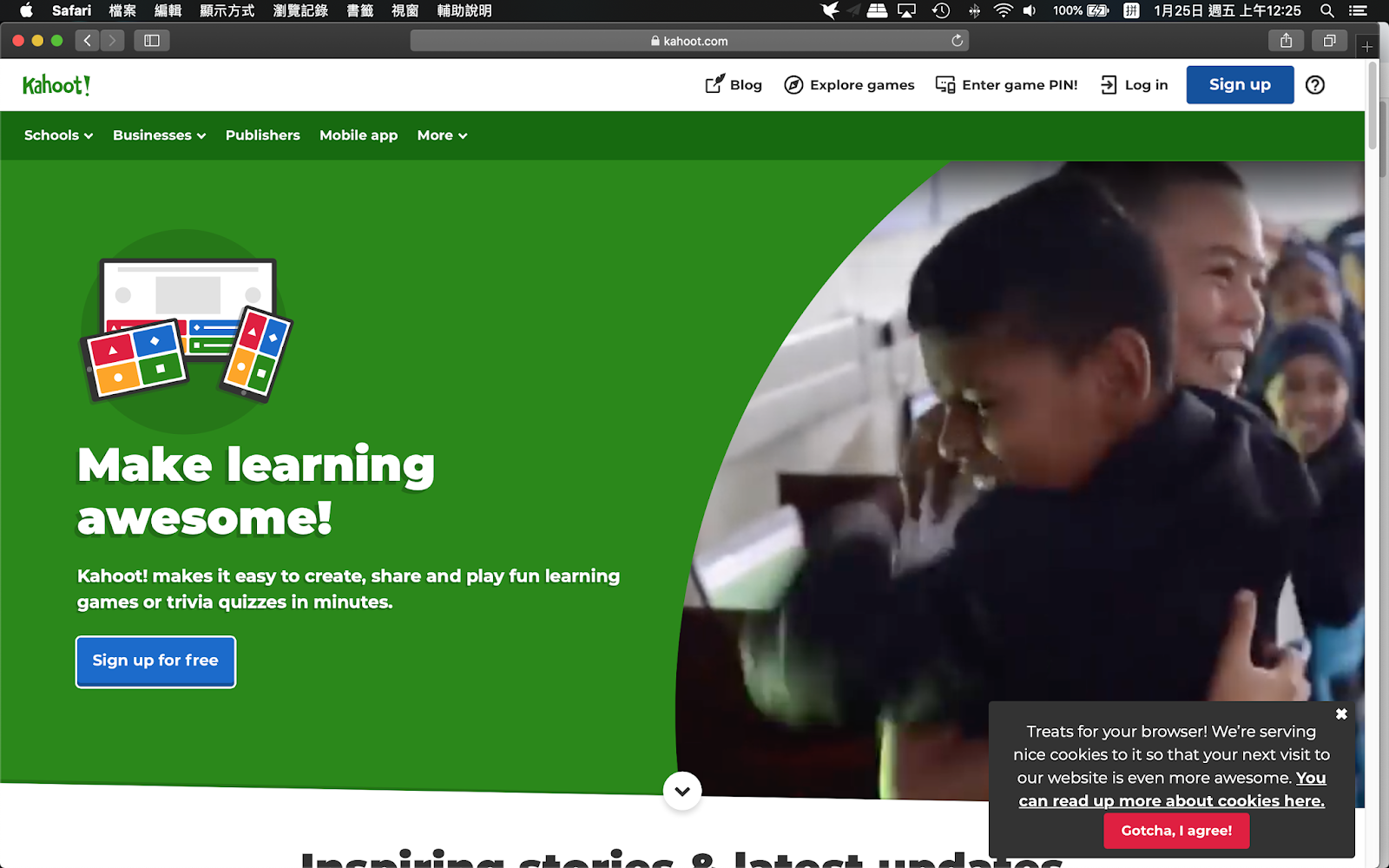Click the Sign up for free button

pyautogui.click(x=155, y=661)
